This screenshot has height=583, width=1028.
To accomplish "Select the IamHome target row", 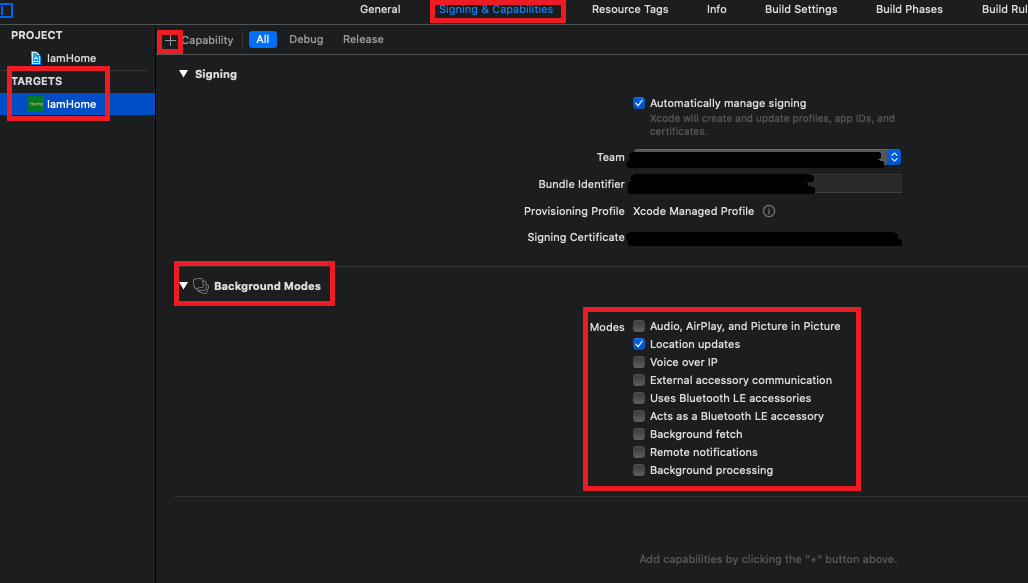I will coord(77,104).
